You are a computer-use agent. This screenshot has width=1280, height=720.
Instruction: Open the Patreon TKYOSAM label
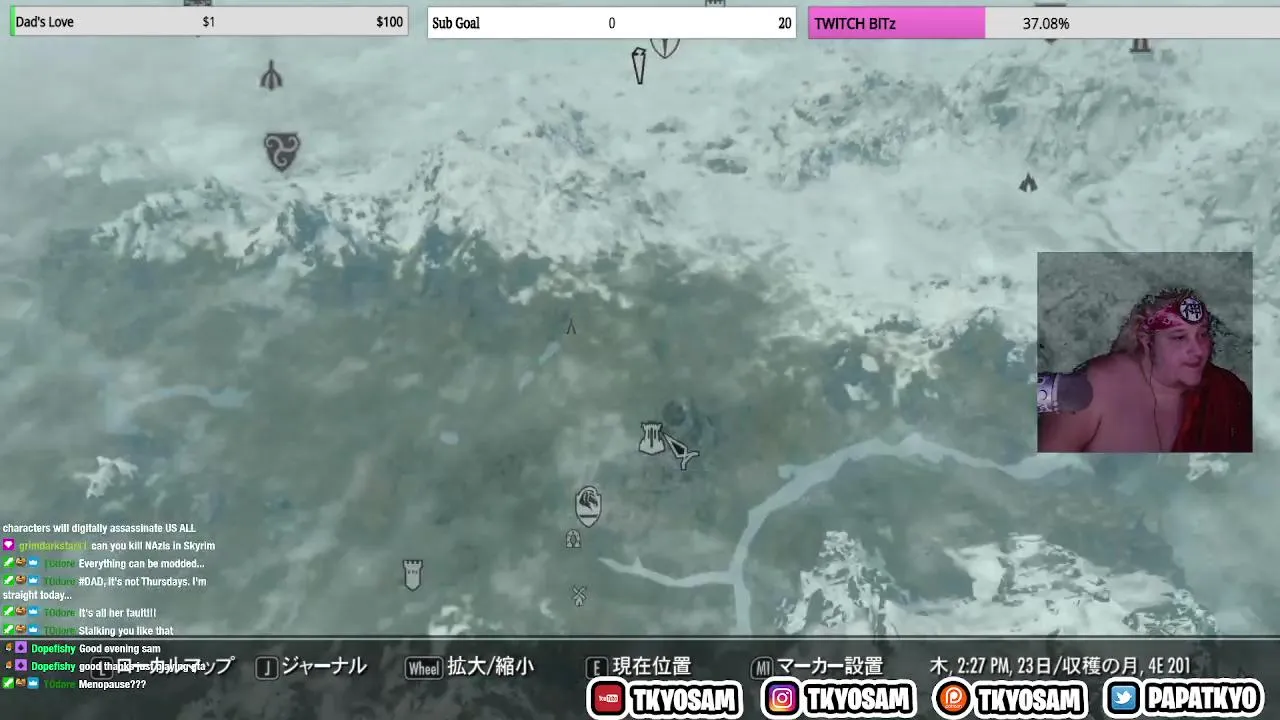(1029, 699)
